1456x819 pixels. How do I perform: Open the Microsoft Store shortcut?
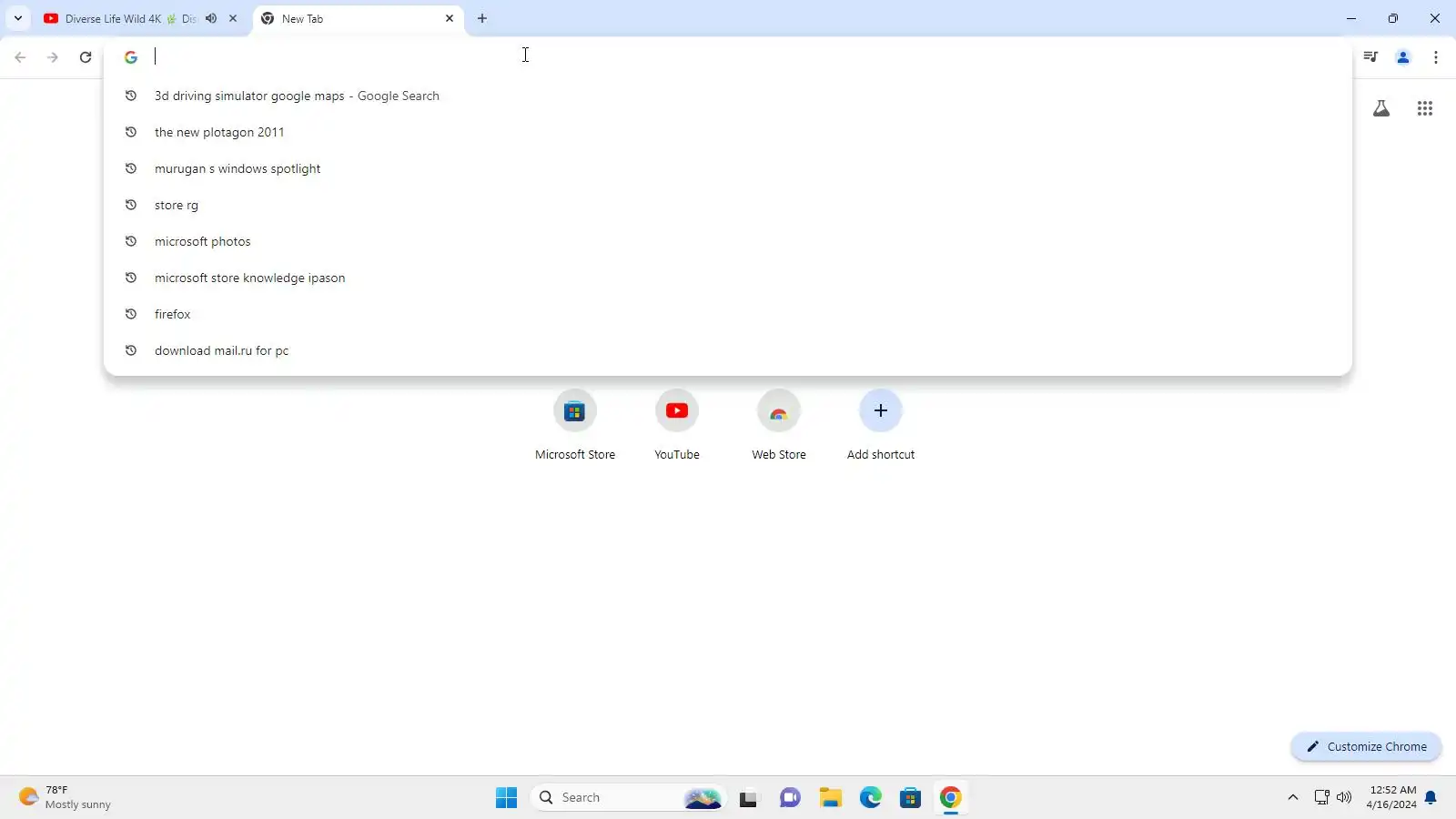click(575, 425)
